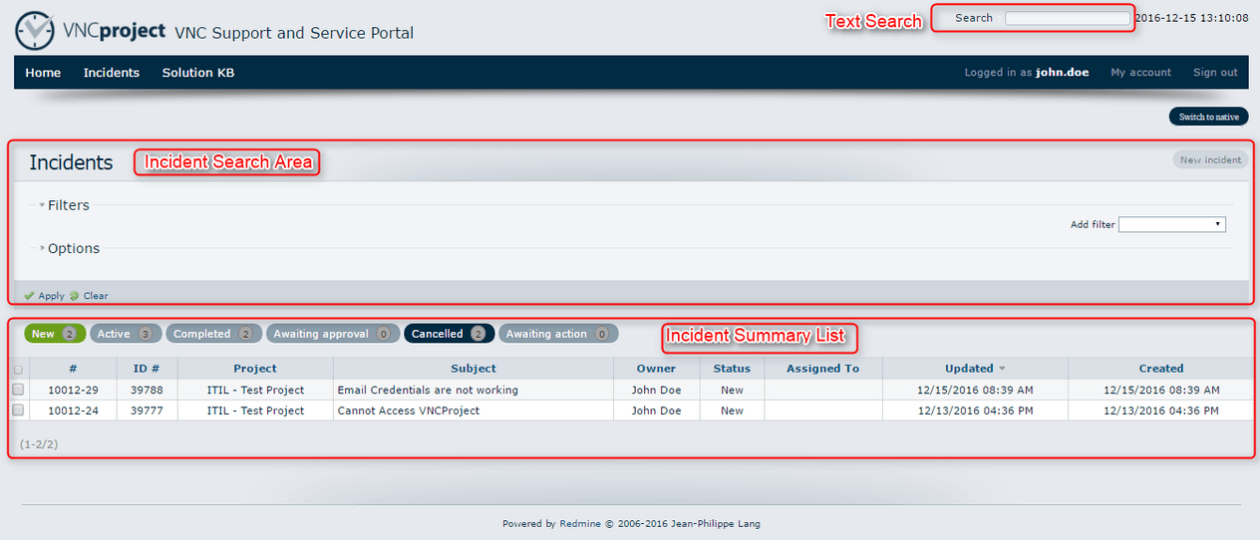Open the Email Credentials are not working incident
1260x540 pixels.
[427, 390]
